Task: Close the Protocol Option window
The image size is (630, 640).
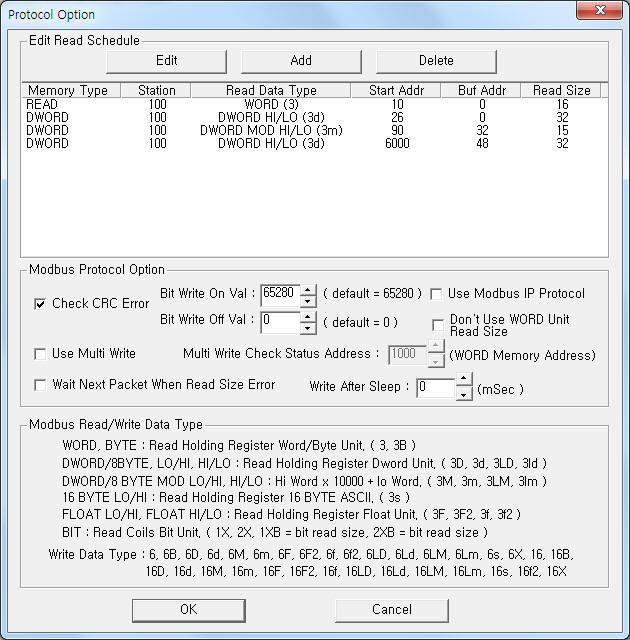Action: (x=599, y=10)
